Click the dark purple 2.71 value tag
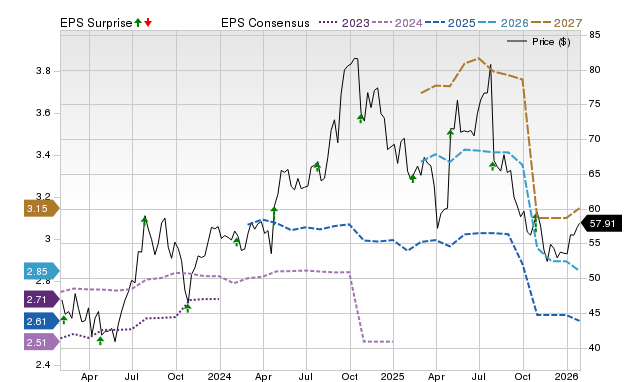This screenshot has width=640, height=382. coord(42,300)
